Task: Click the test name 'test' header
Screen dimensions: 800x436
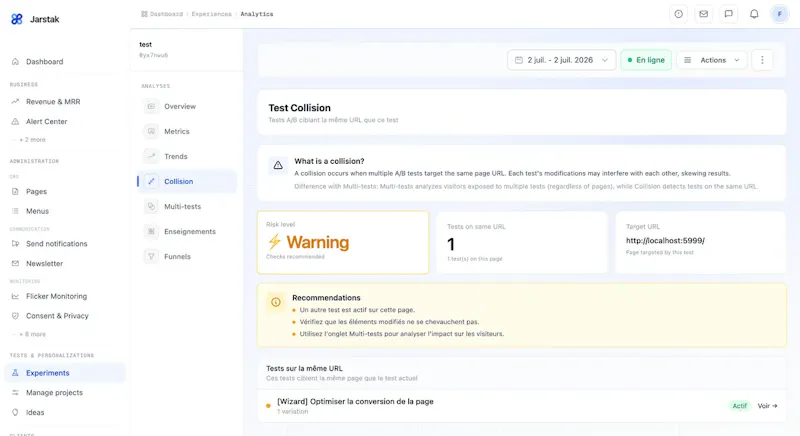Action: [x=145, y=44]
